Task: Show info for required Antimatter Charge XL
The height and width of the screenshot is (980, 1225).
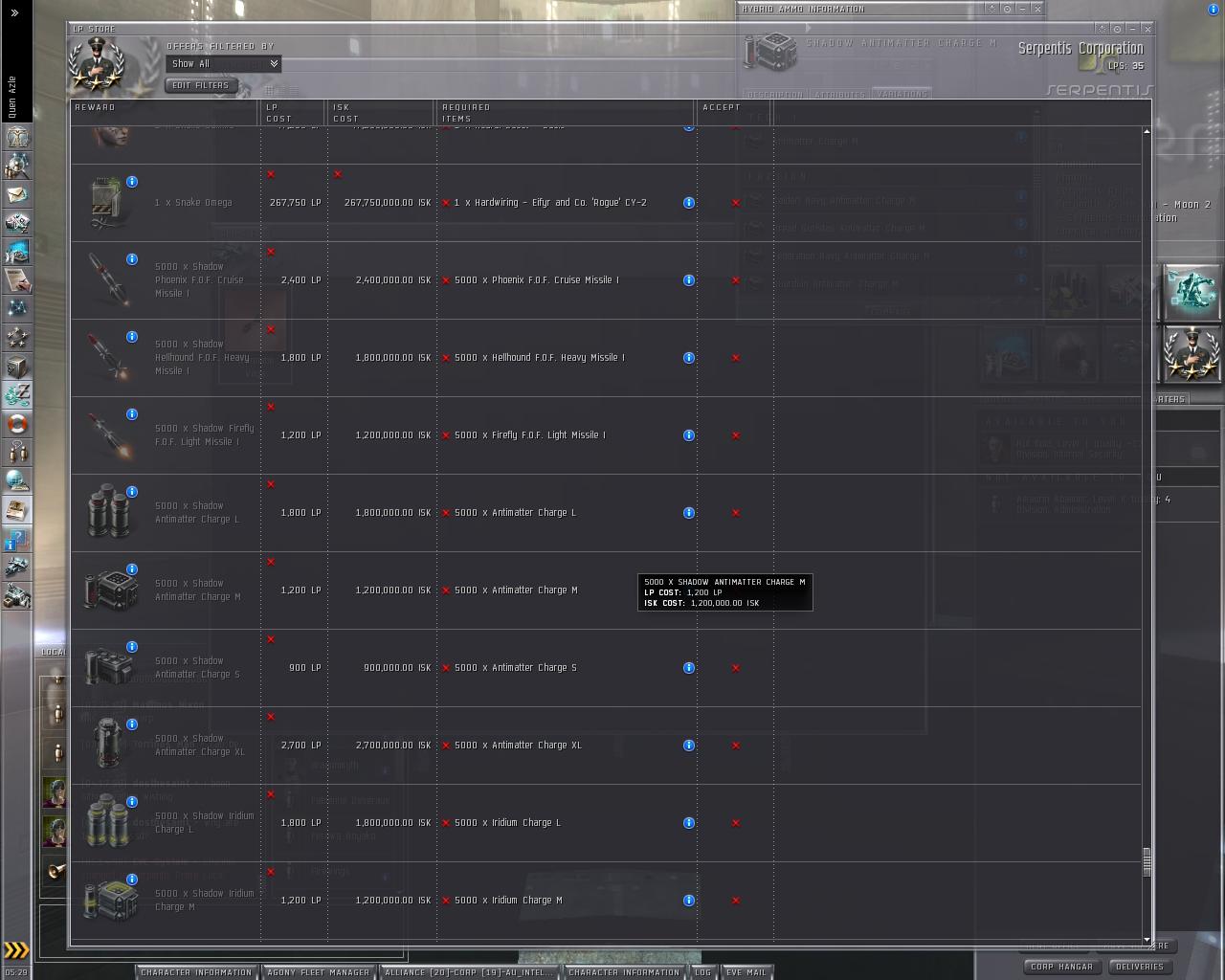Action: click(688, 746)
